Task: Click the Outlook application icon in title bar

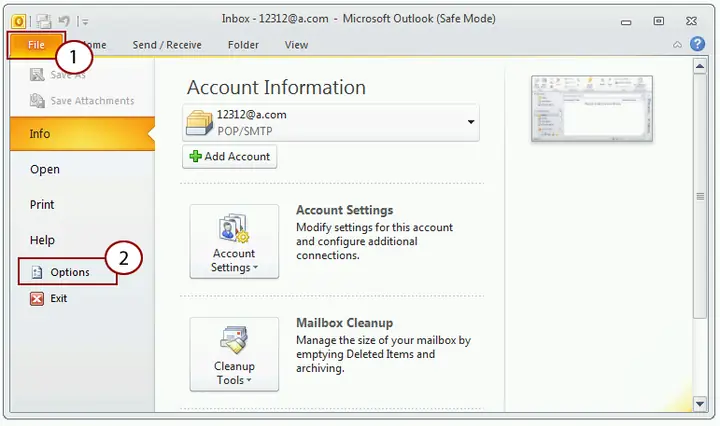Action: 18,21
